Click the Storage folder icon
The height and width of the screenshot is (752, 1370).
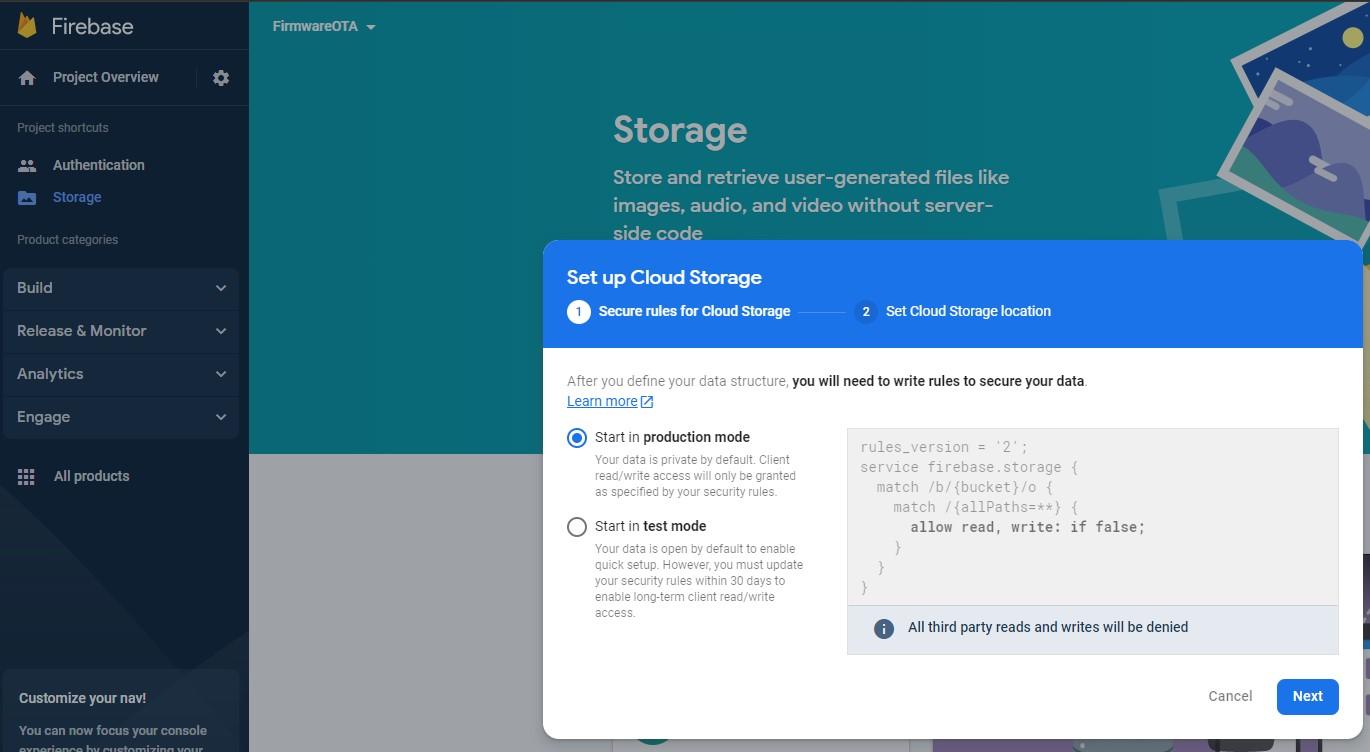click(27, 198)
